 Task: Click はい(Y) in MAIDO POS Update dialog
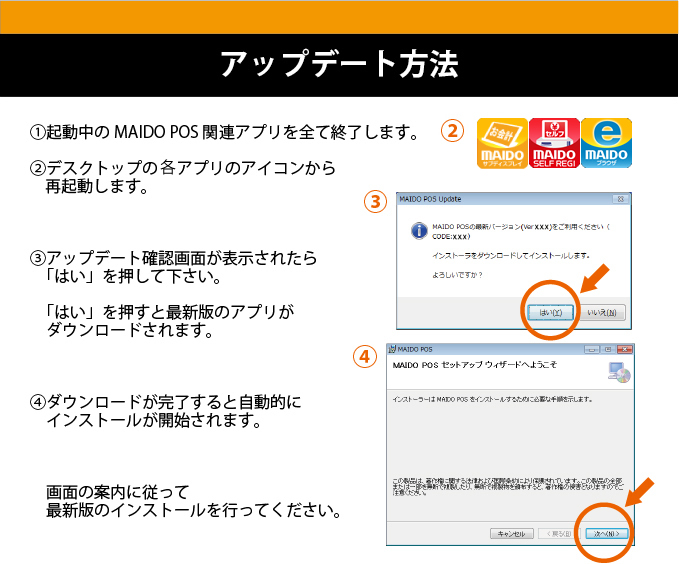[550, 312]
